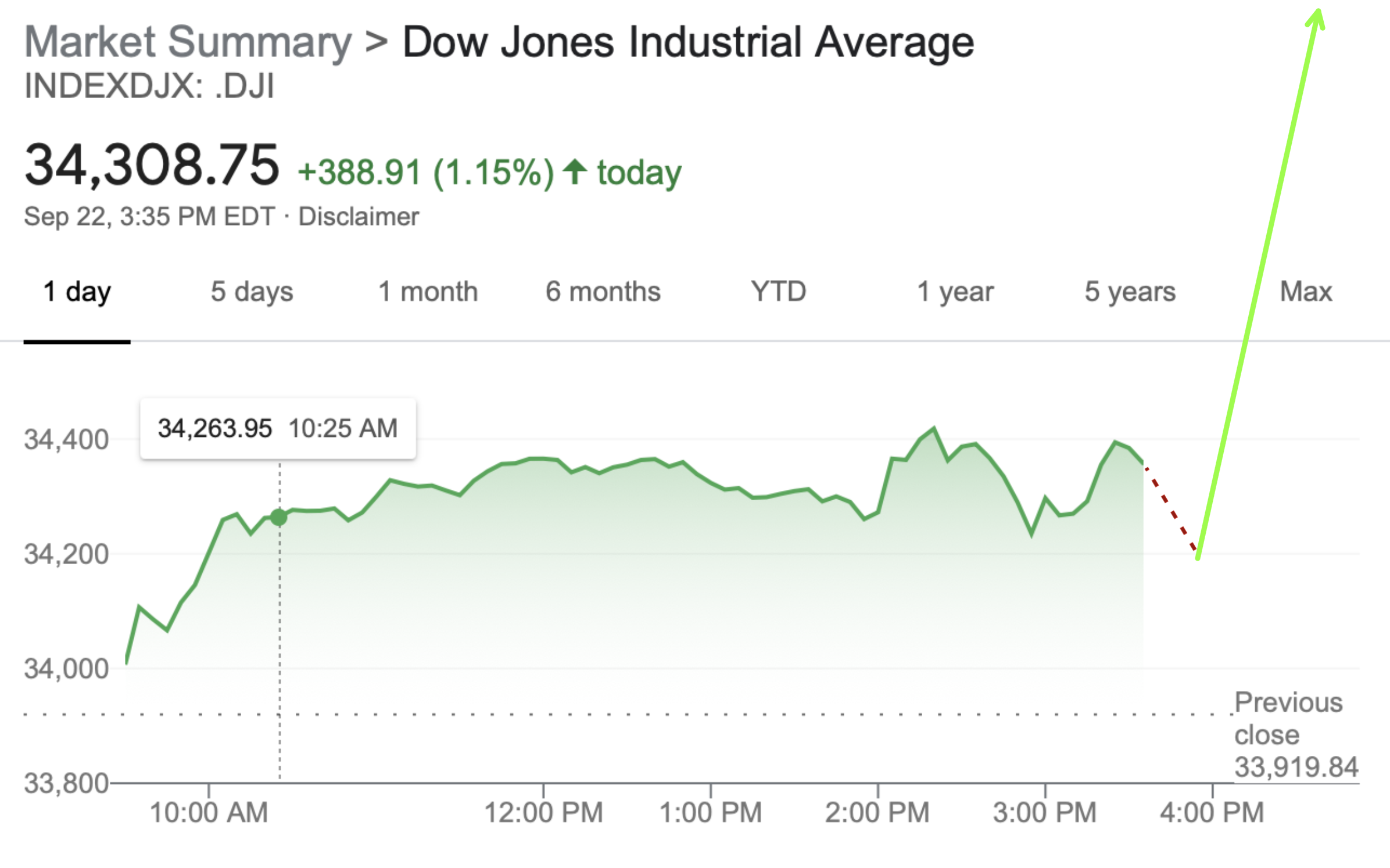The width and height of the screenshot is (1390, 868).
Task: Open the Disclaimer link
Action: [x=359, y=217]
